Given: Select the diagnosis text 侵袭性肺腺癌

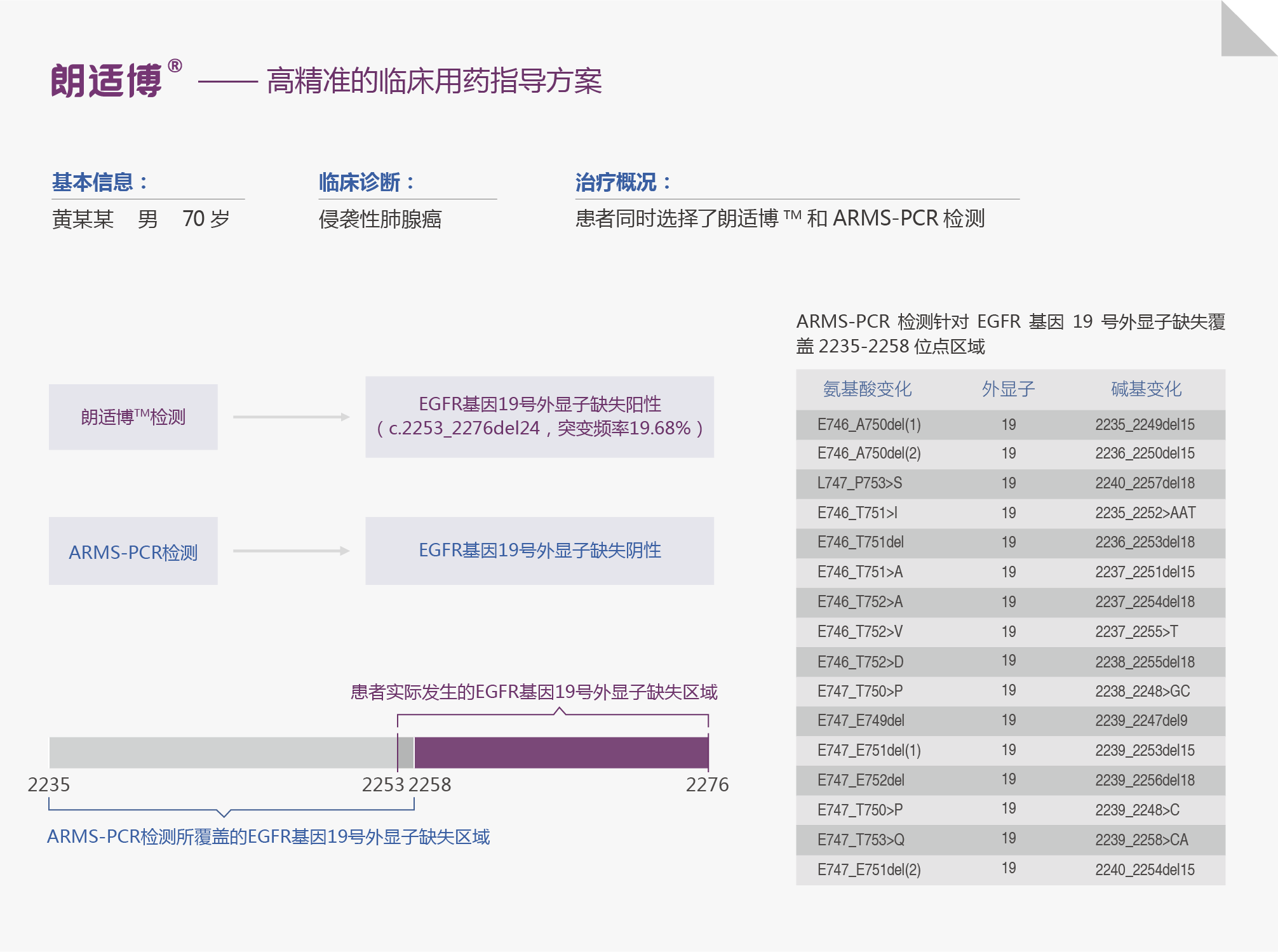Looking at the screenshot, I should tap(380, 220).
